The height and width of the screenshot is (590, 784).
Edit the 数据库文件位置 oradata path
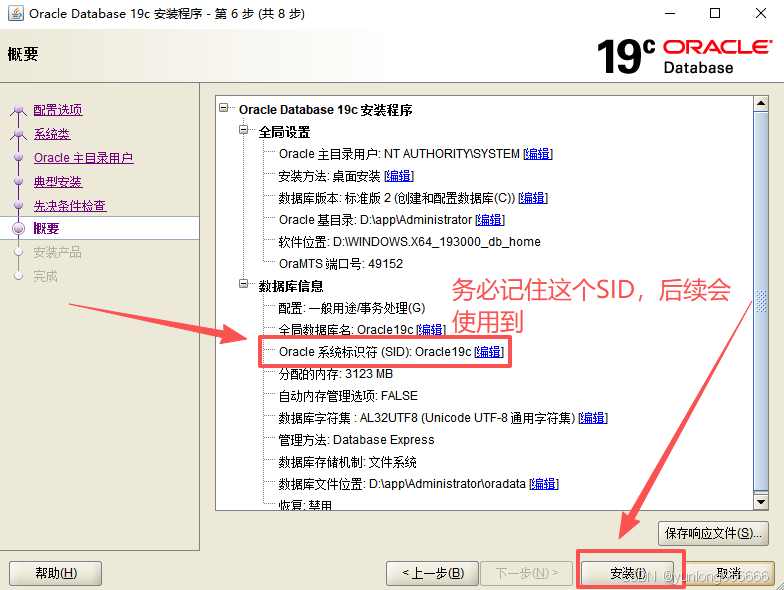point(544,484)
